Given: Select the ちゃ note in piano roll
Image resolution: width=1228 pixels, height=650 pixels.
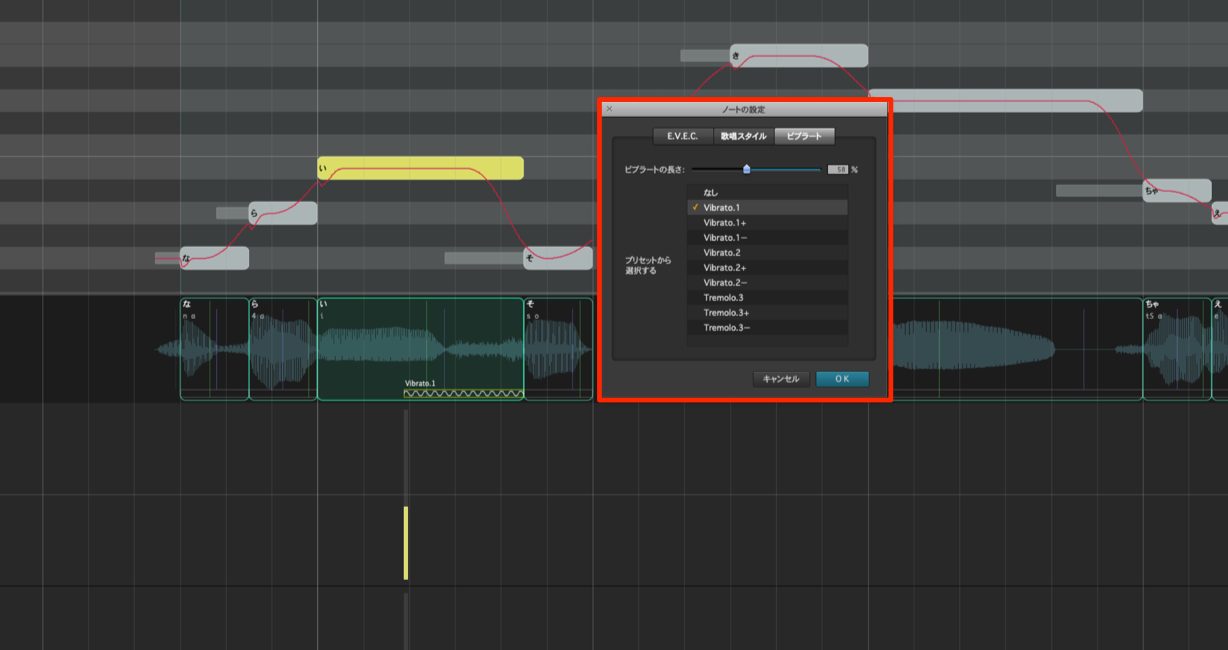Looking at the screenshot, I should coord(1177,190).
